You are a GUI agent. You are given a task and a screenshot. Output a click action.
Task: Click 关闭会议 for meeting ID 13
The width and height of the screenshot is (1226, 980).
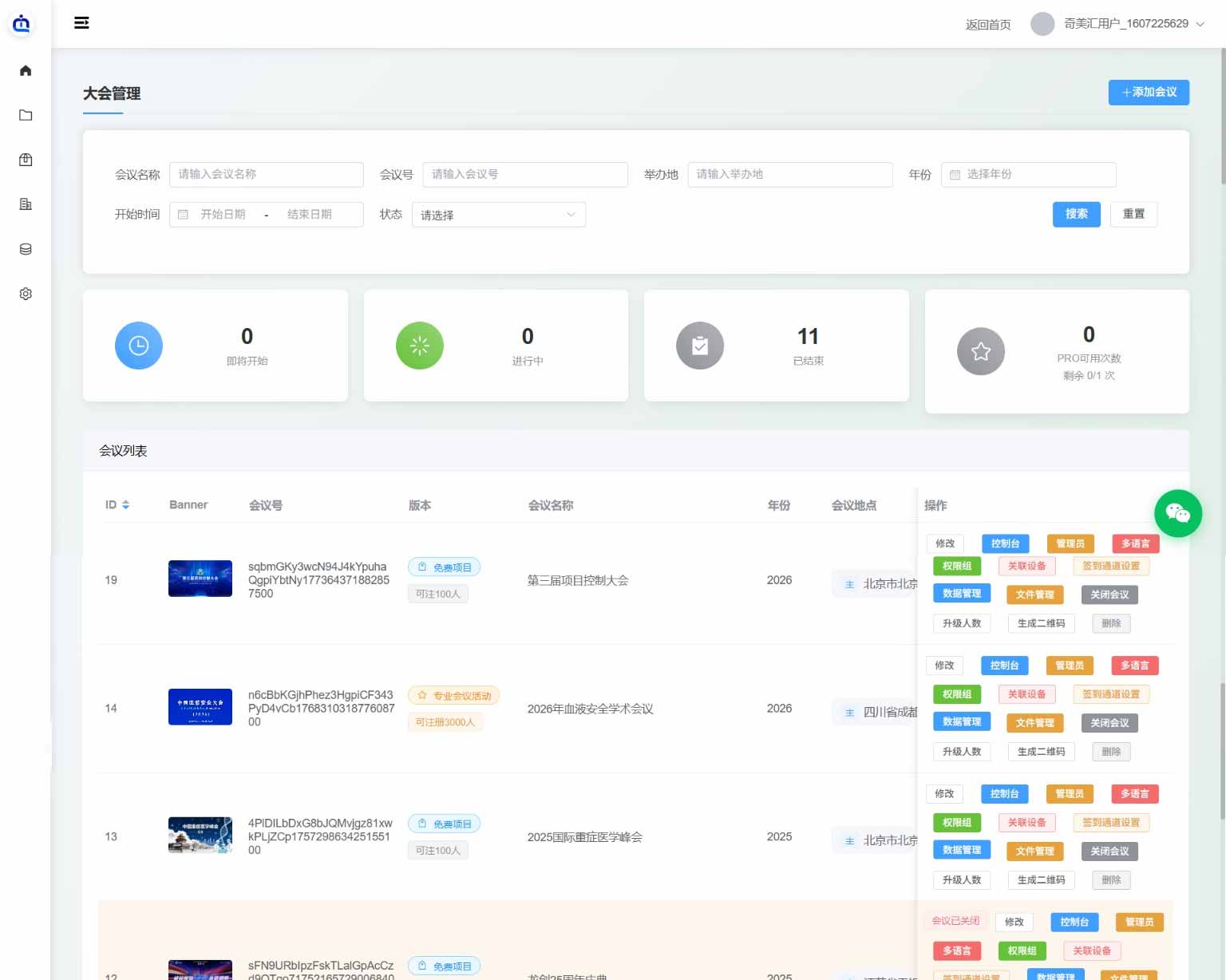[1109, 852]
